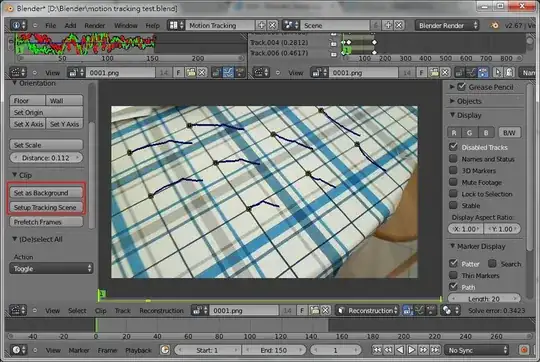Open the pivot point selector in bottom header

[451, 311]
